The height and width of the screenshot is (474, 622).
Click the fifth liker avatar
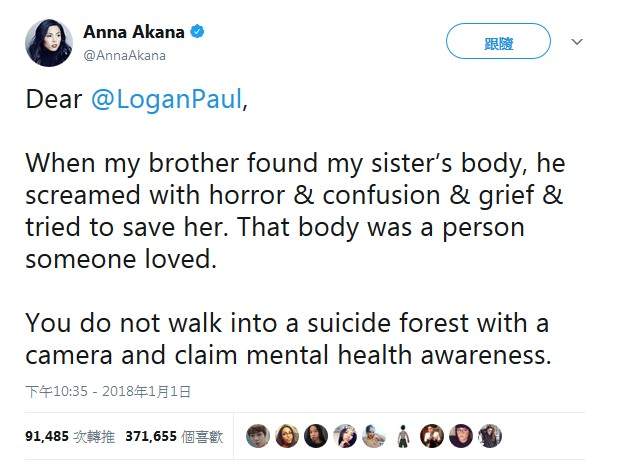click(373, 436)
